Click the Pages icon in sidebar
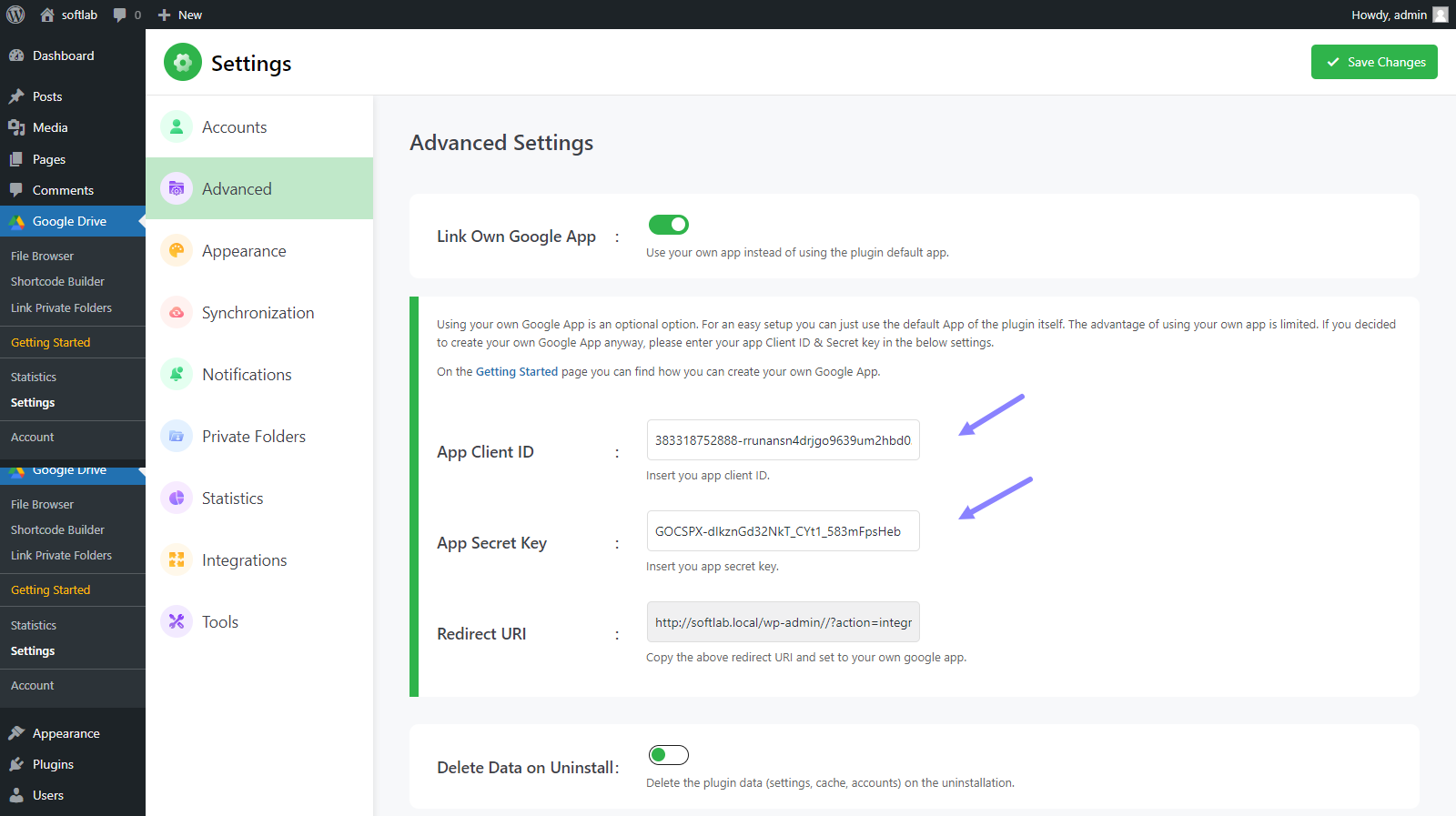 [16, 159]
